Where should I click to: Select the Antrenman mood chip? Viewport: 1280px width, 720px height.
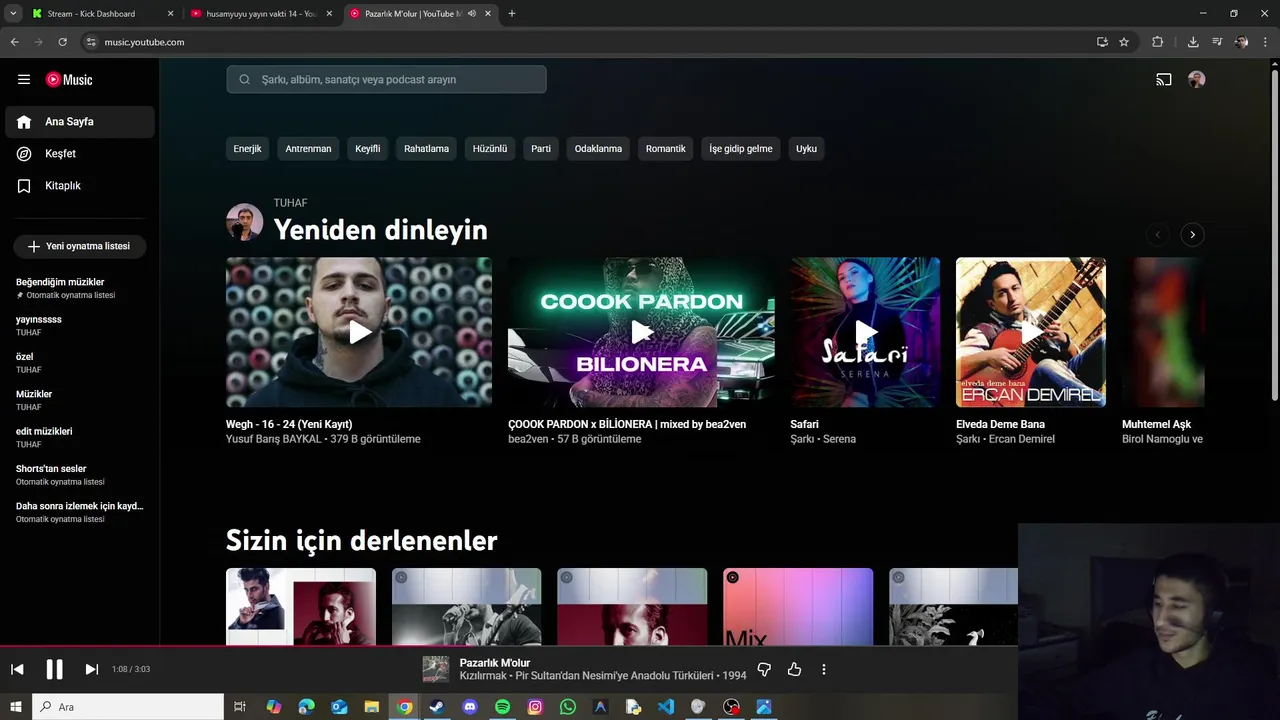[308, 149]
